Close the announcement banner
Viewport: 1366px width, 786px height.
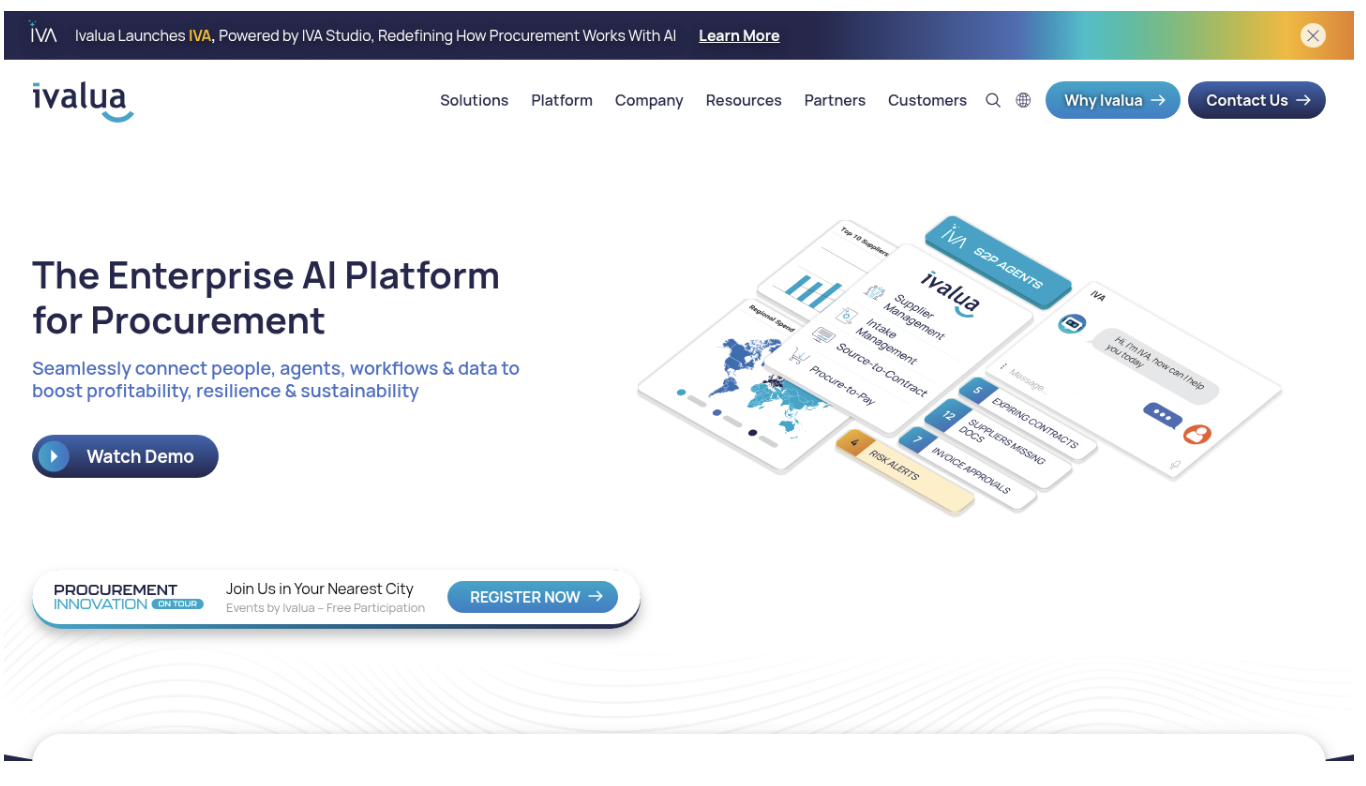coord(1313,36)
